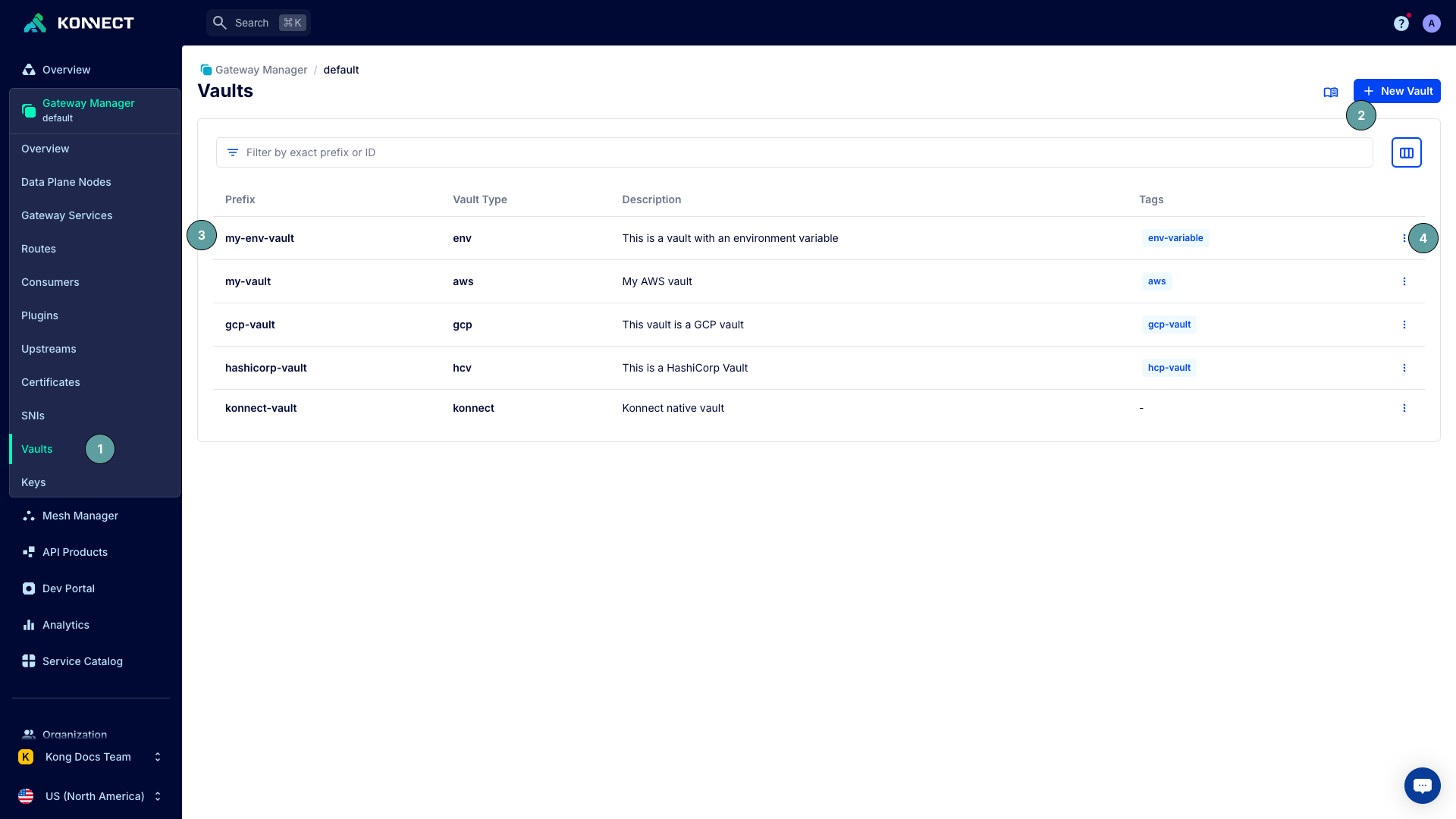This screenshot has height=819, width=1456.
Task: Click the Konnect logo icon top left
Action: tap(35, 23)
